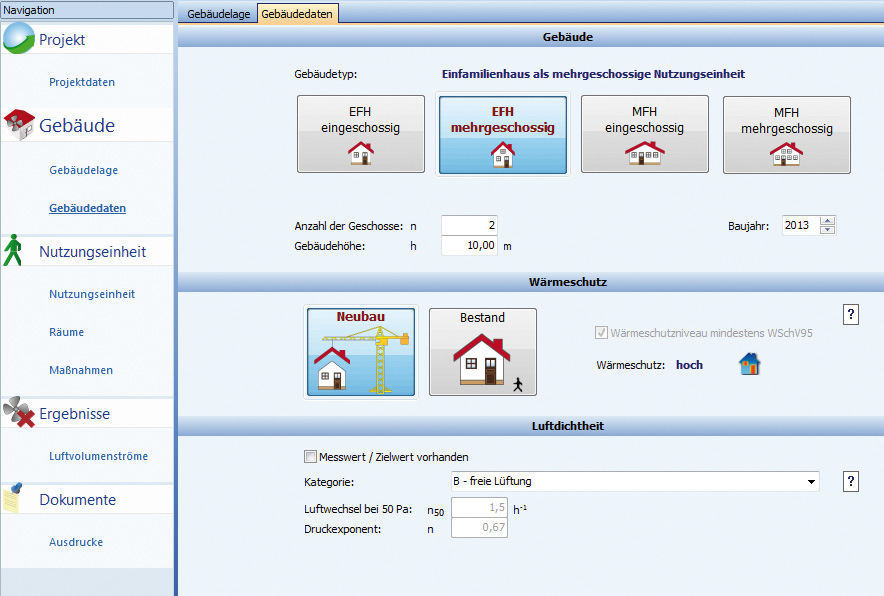Switch to the Gebäudedaten tab
The height and width of the screenshot is (596, 884).
(297, 14)
